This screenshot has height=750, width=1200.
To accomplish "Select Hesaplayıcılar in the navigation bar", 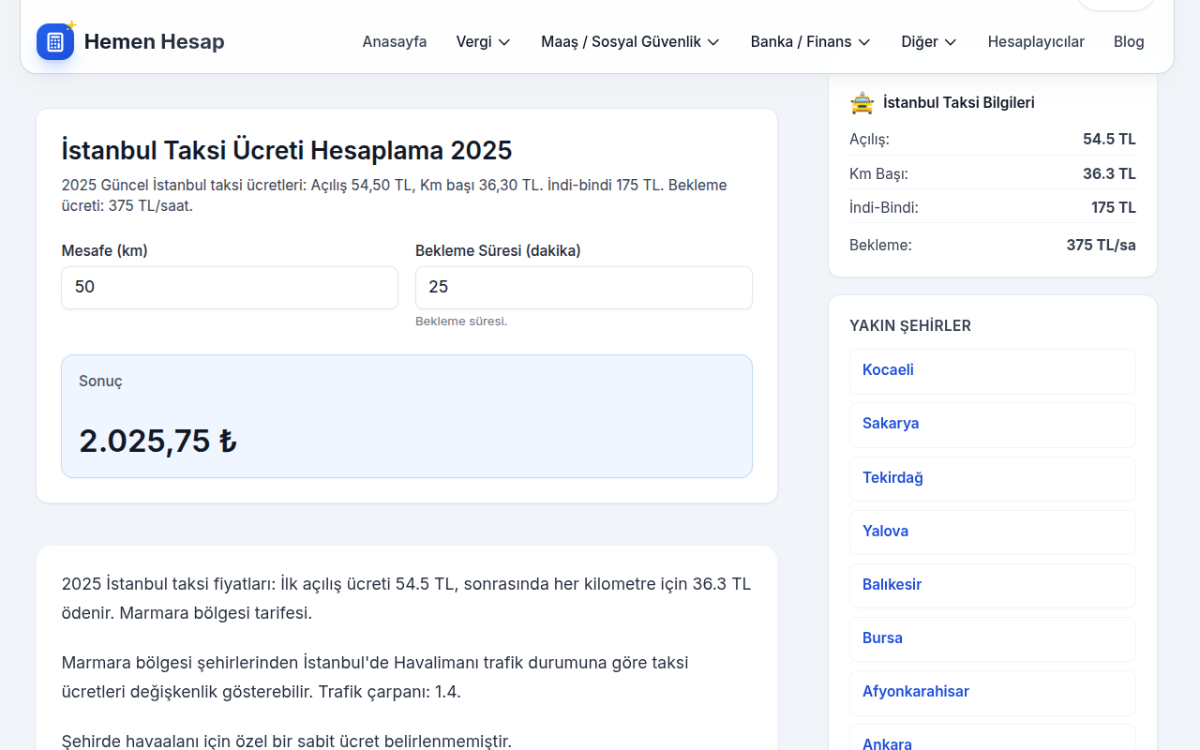I will (1036, 42).
